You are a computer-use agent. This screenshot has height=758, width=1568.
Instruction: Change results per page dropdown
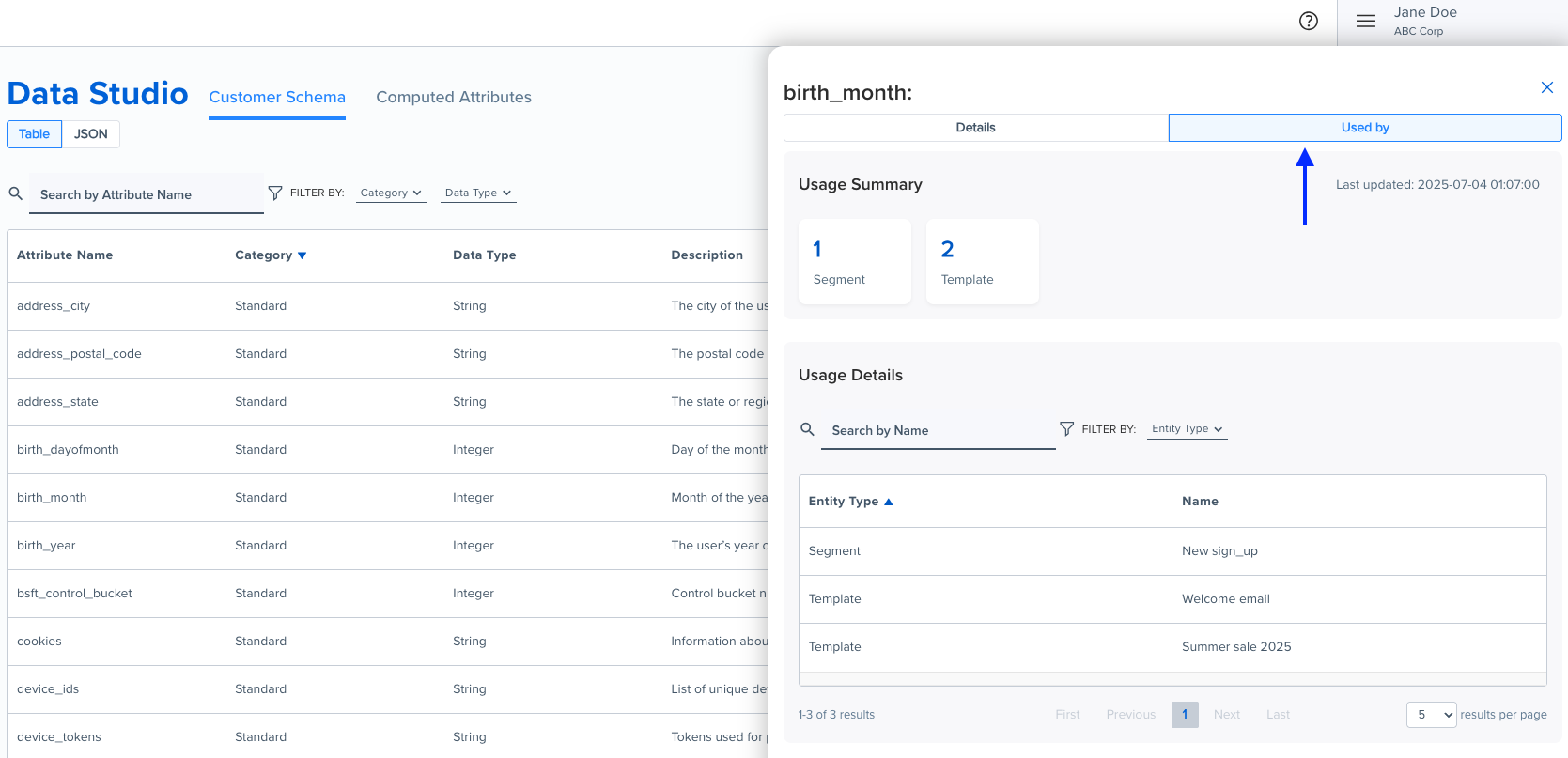click(x=1432, y=715)
